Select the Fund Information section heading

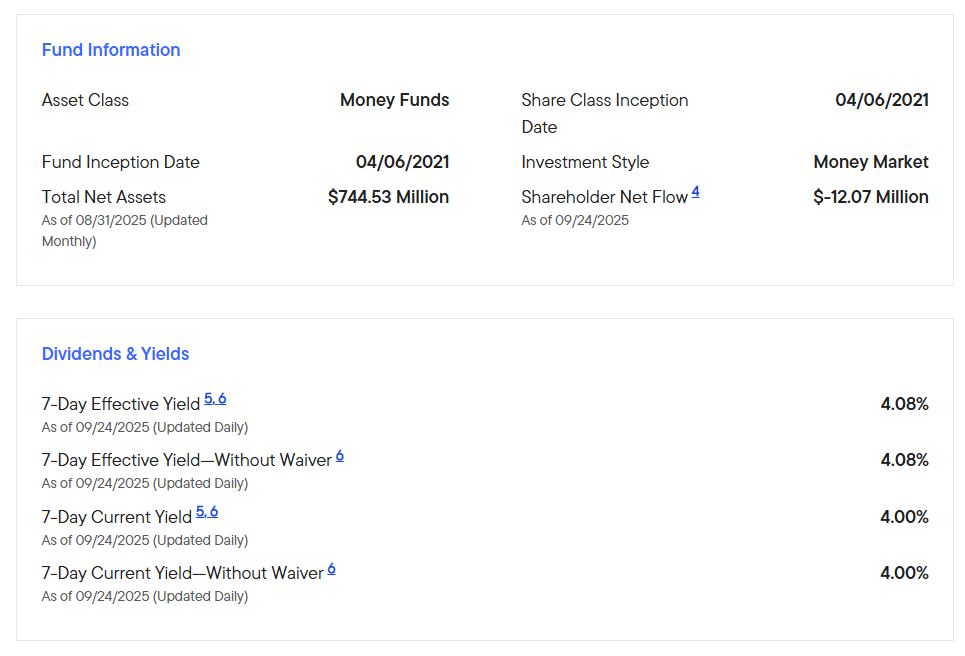(x=111, y=50)
